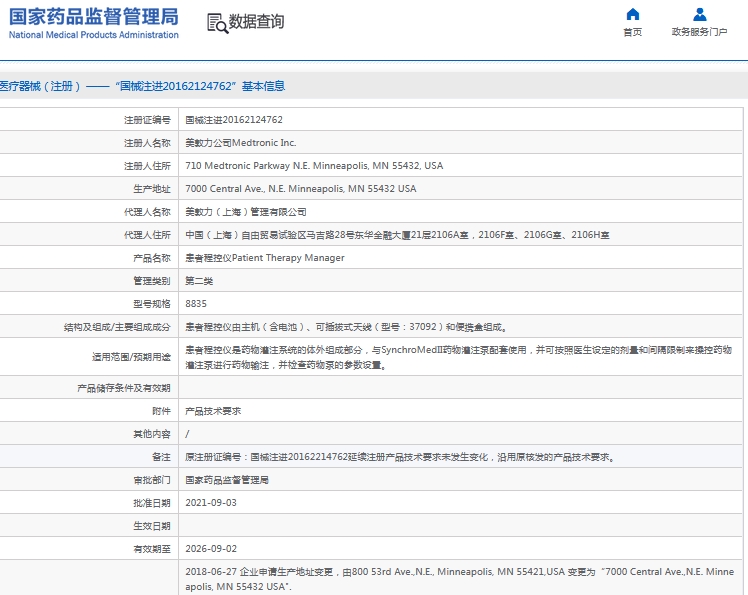The image size is (748, 595).
Task: Click the 注册证编号 field label
Action: [147, 120]
